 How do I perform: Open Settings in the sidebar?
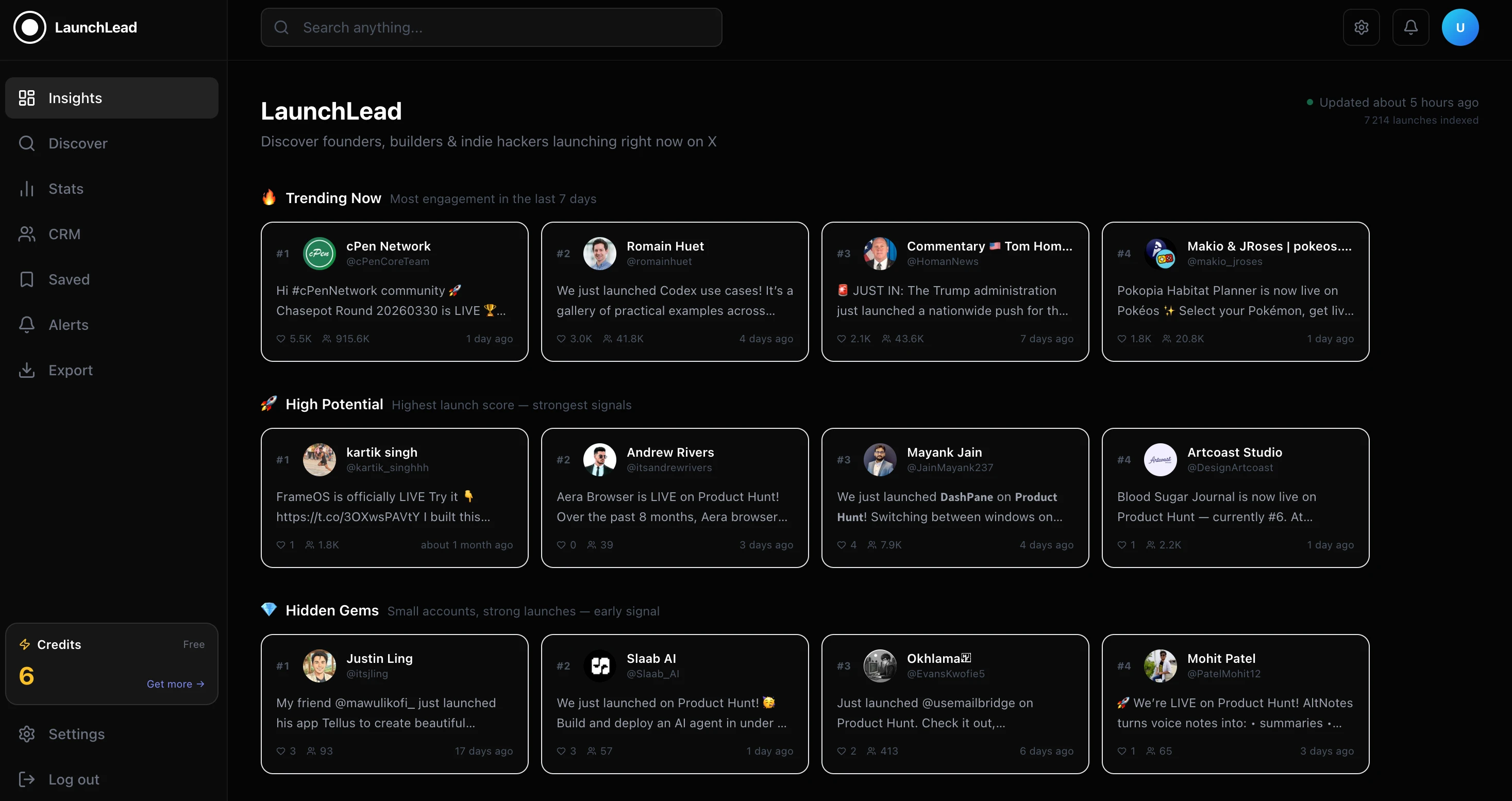tap(76, 734)
